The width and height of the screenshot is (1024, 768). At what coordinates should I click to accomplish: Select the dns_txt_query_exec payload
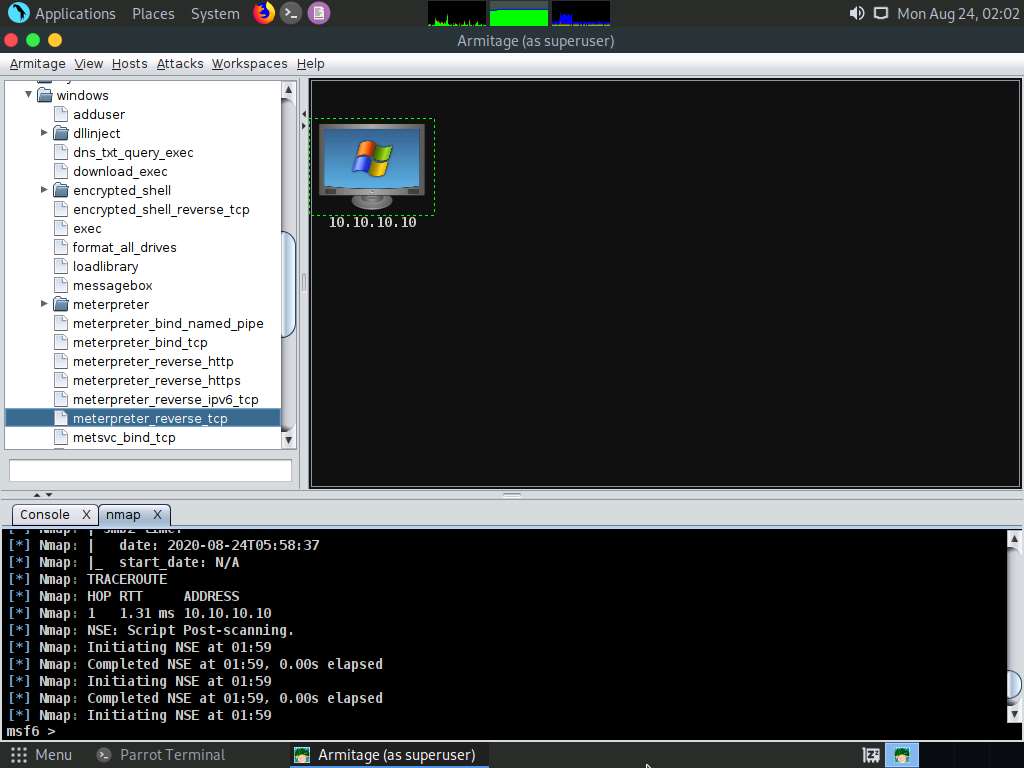click(133, 152)
